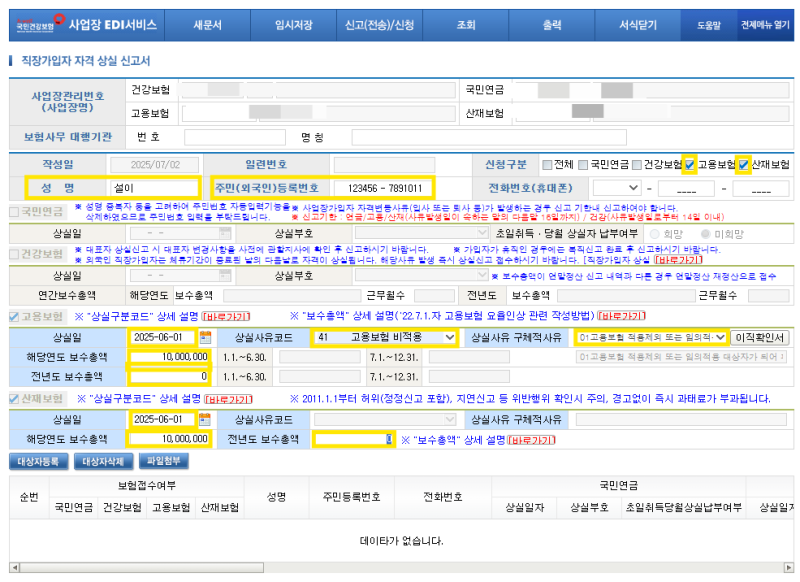
Task: Toggle the 건강보험 section checkbox
Action: point(14,254)
